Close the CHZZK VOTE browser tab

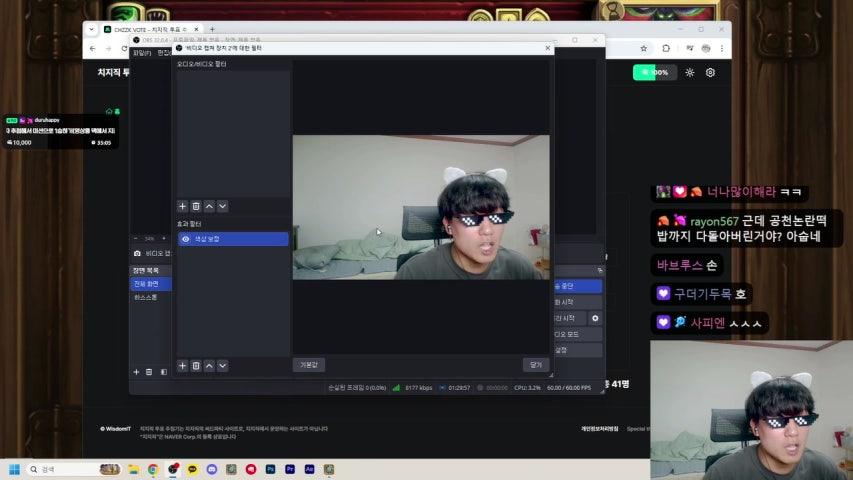tap(196, 29)
